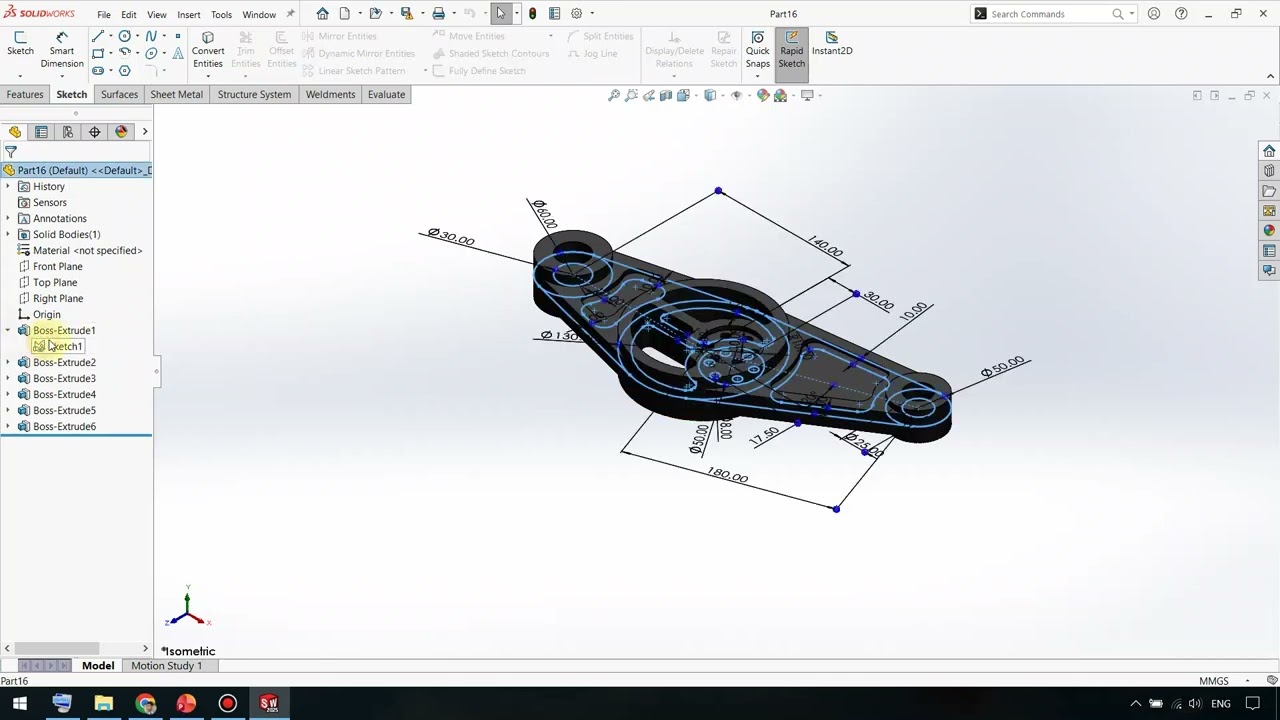This screenshot has height=720, width=1280.
Task: Open the DisplayManager tab
Action: point(121,132)
